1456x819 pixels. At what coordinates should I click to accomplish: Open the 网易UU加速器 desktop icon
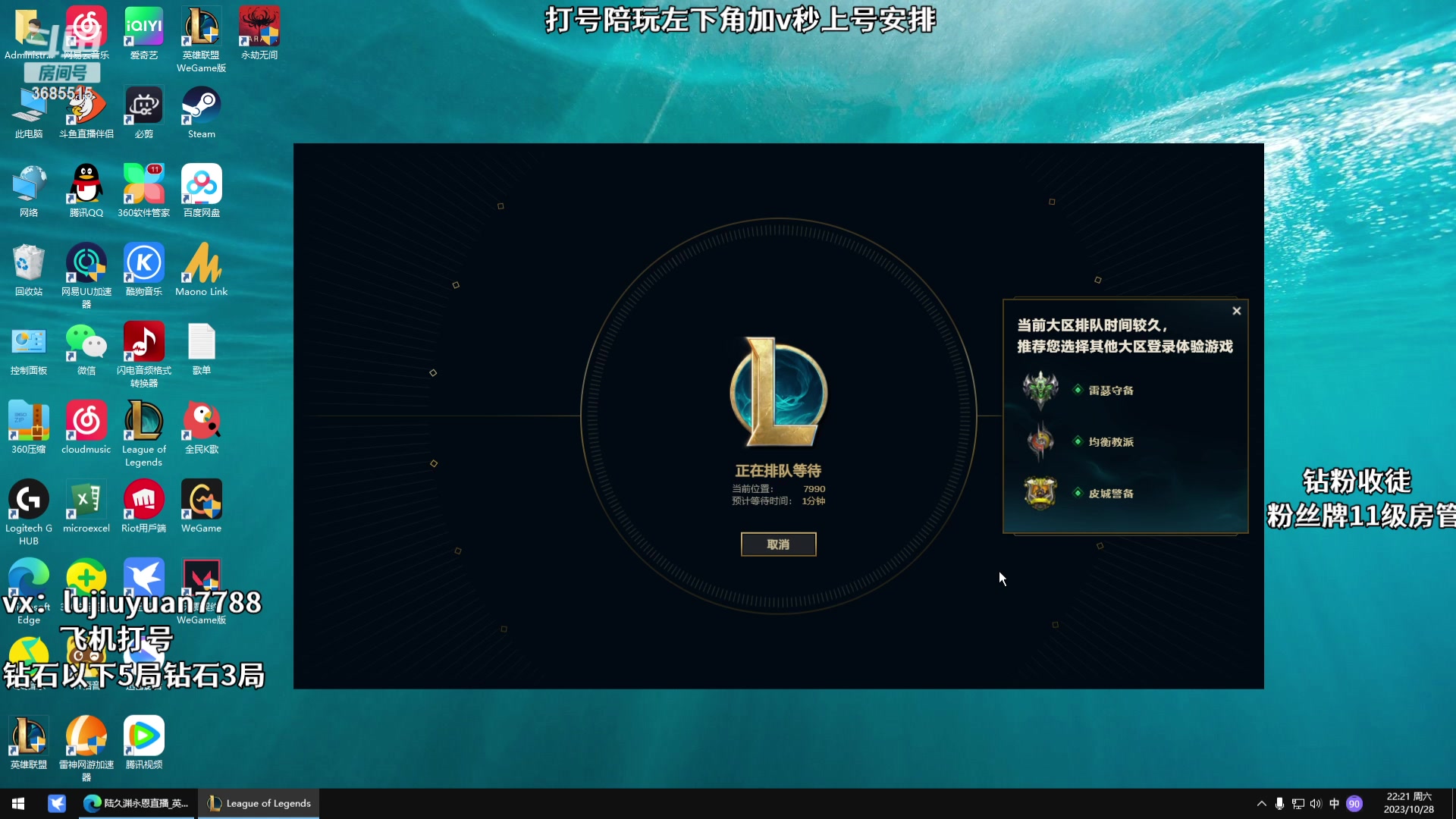click(86, 277)
